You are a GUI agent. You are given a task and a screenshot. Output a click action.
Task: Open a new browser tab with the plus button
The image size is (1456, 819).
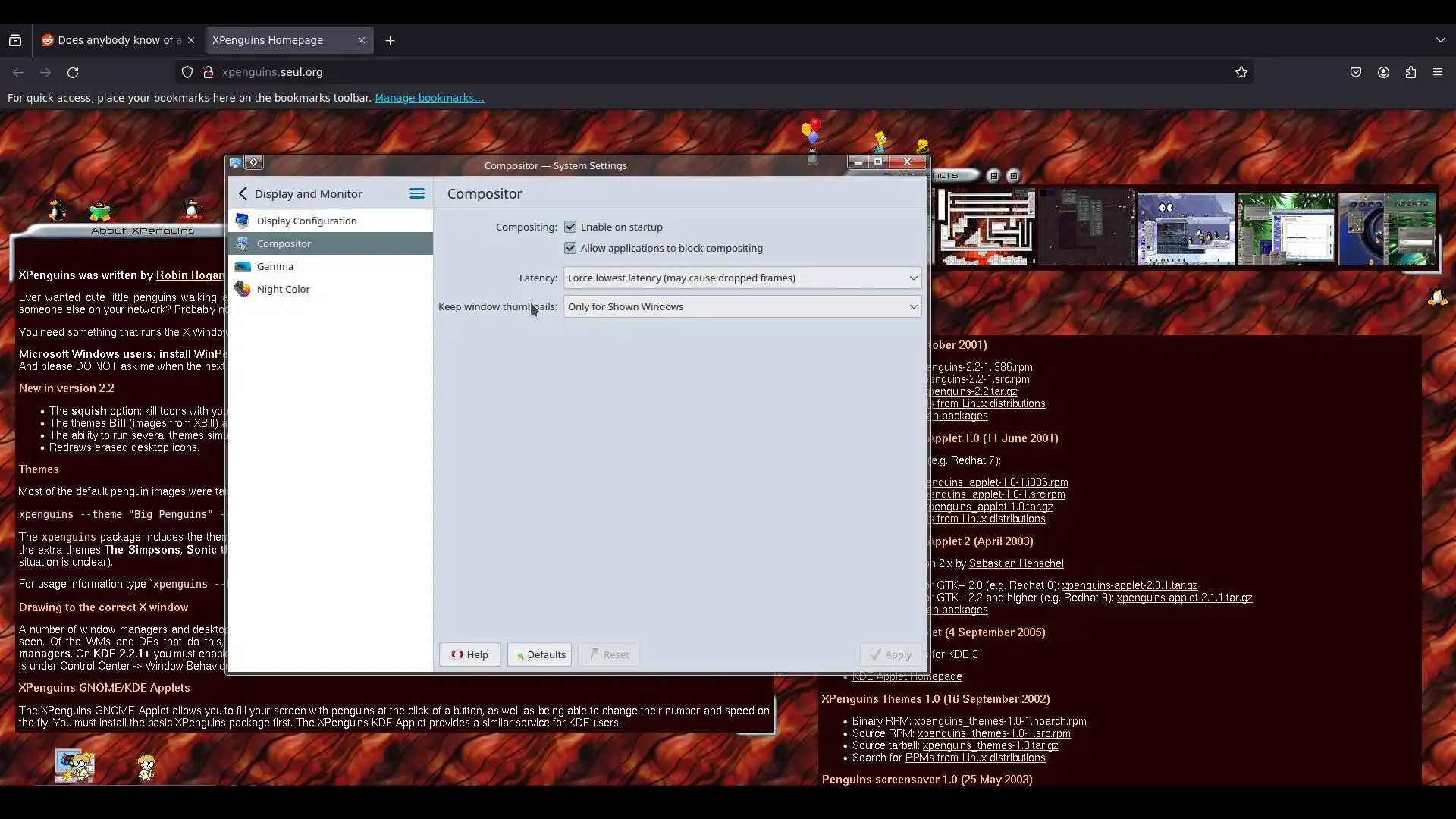tap(391, 41)
